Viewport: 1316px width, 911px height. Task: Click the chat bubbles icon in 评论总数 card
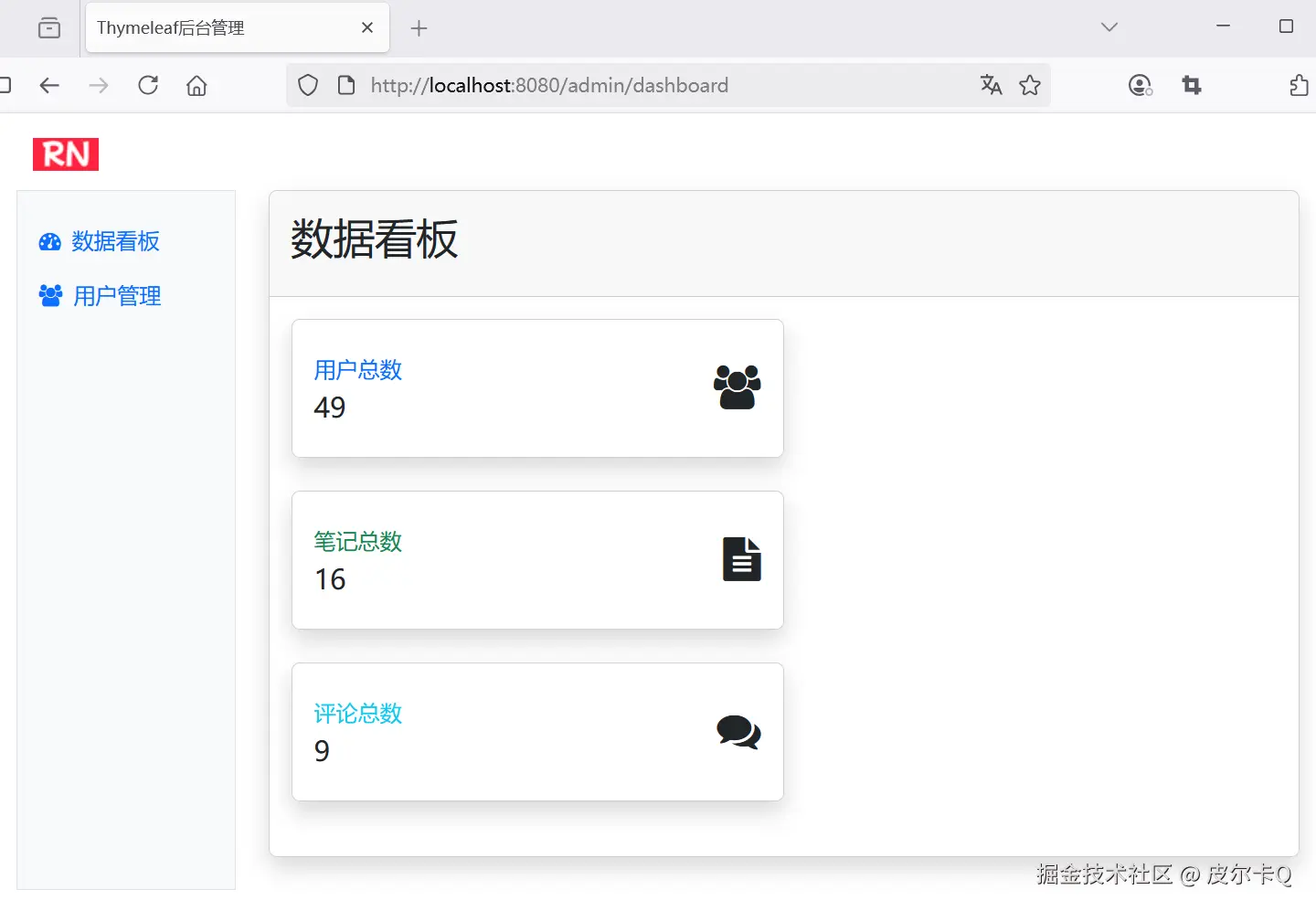pyautogui.click(x=738, y=732)
